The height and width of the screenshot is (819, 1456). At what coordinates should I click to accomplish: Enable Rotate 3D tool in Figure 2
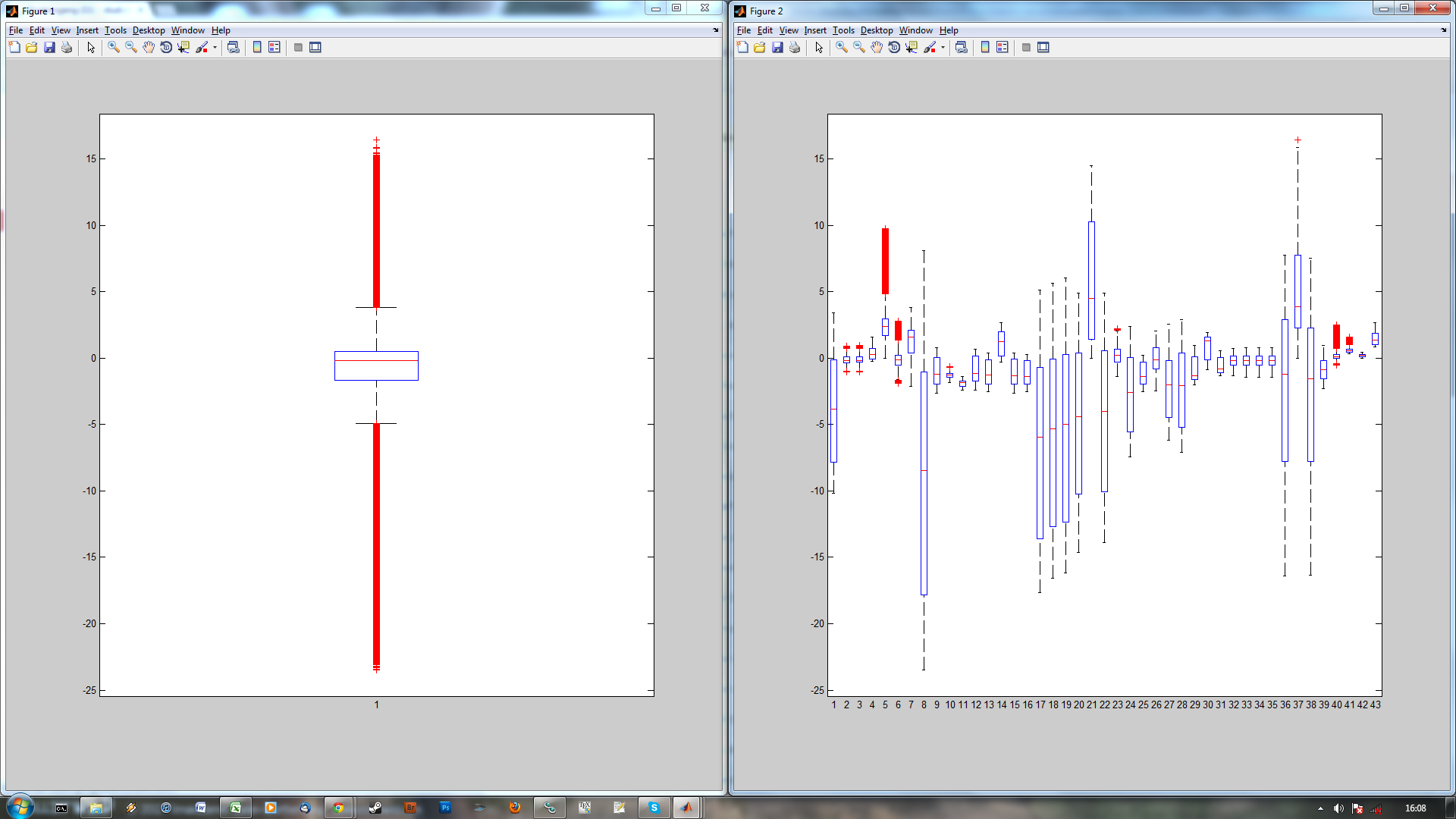pos(894,47)
